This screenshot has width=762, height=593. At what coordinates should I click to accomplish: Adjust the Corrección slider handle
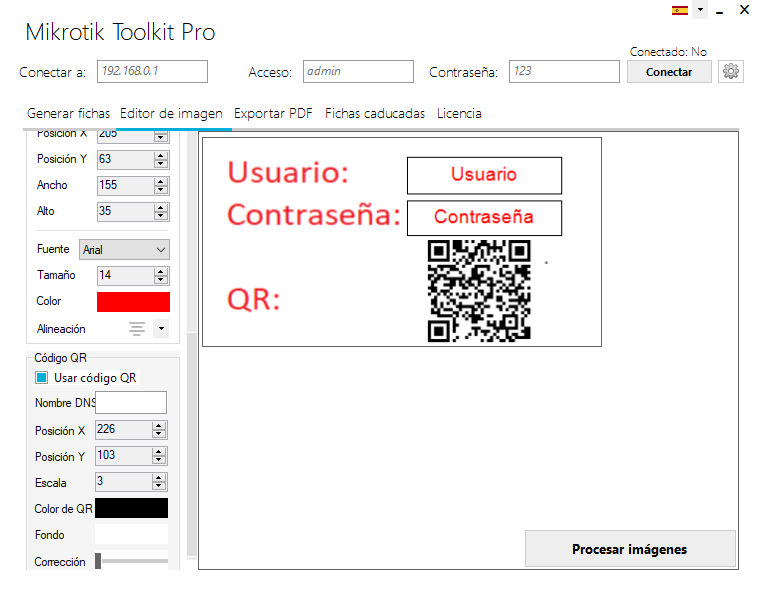pos(98,561)
